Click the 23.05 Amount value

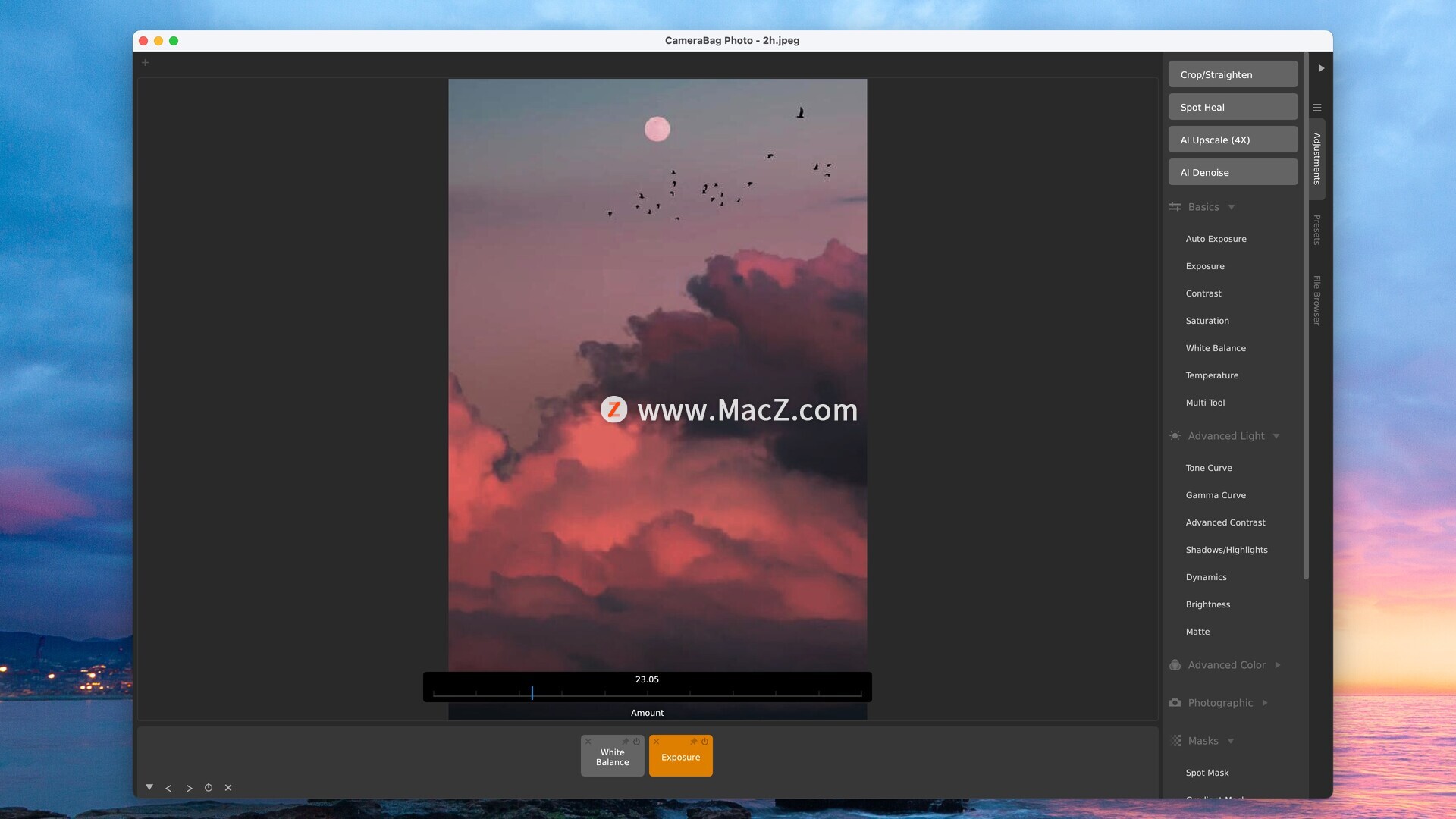[647, 679]
